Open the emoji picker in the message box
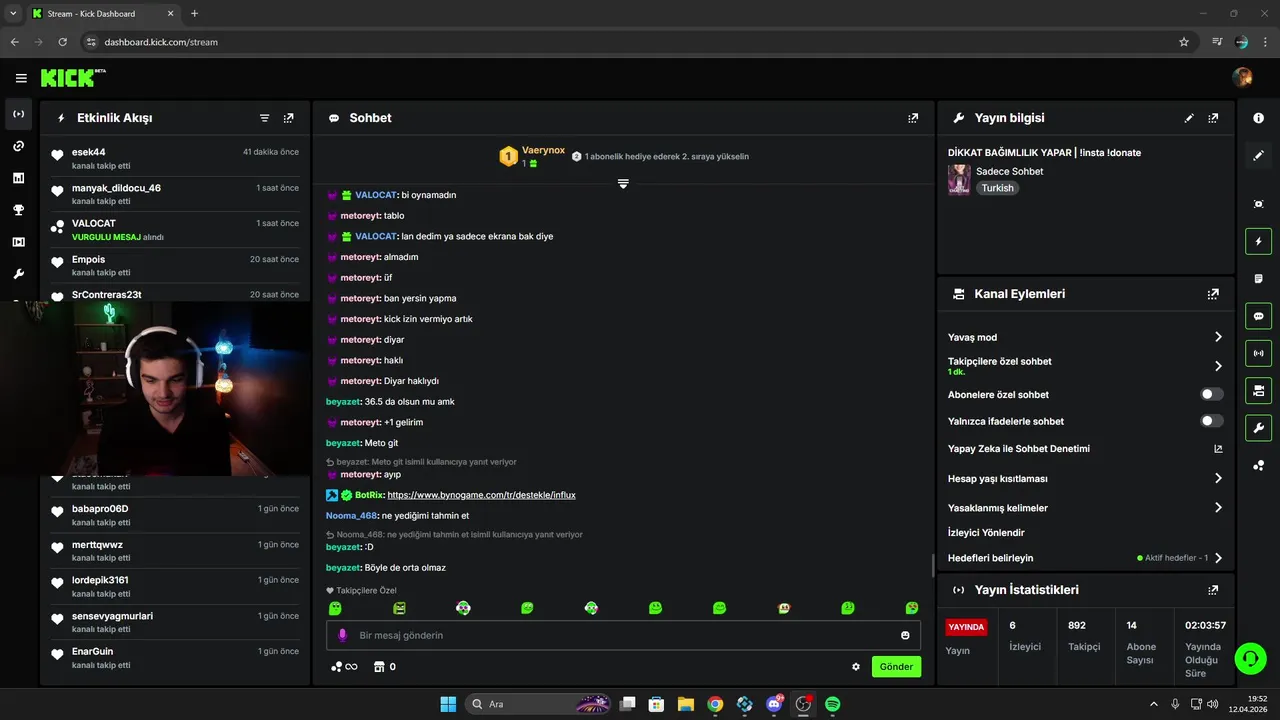 pyautogui.click(x=905, y=635)
